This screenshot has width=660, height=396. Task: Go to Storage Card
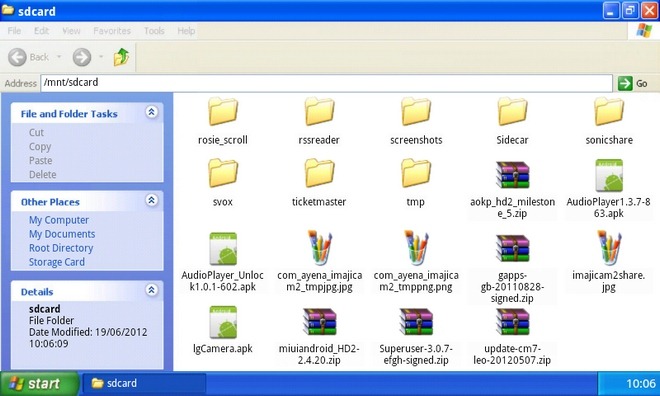point(57,262)
